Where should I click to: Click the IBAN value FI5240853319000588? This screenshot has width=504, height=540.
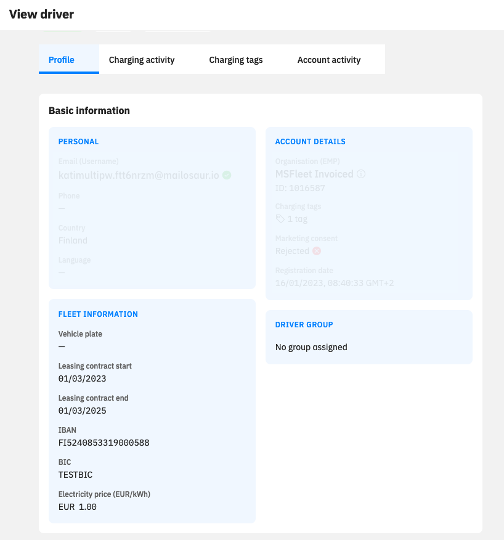[x=104, y=443]
